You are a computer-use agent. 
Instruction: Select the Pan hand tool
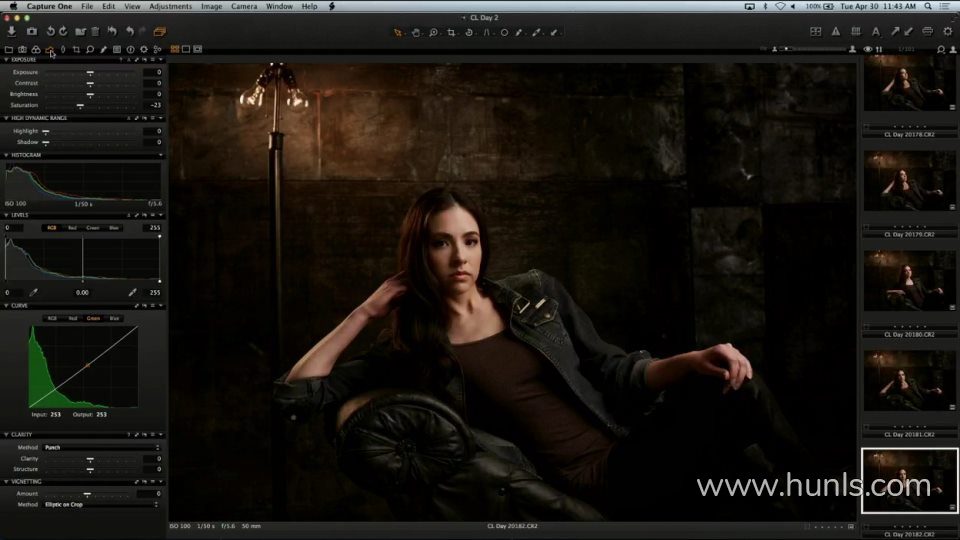coord(416,32)
